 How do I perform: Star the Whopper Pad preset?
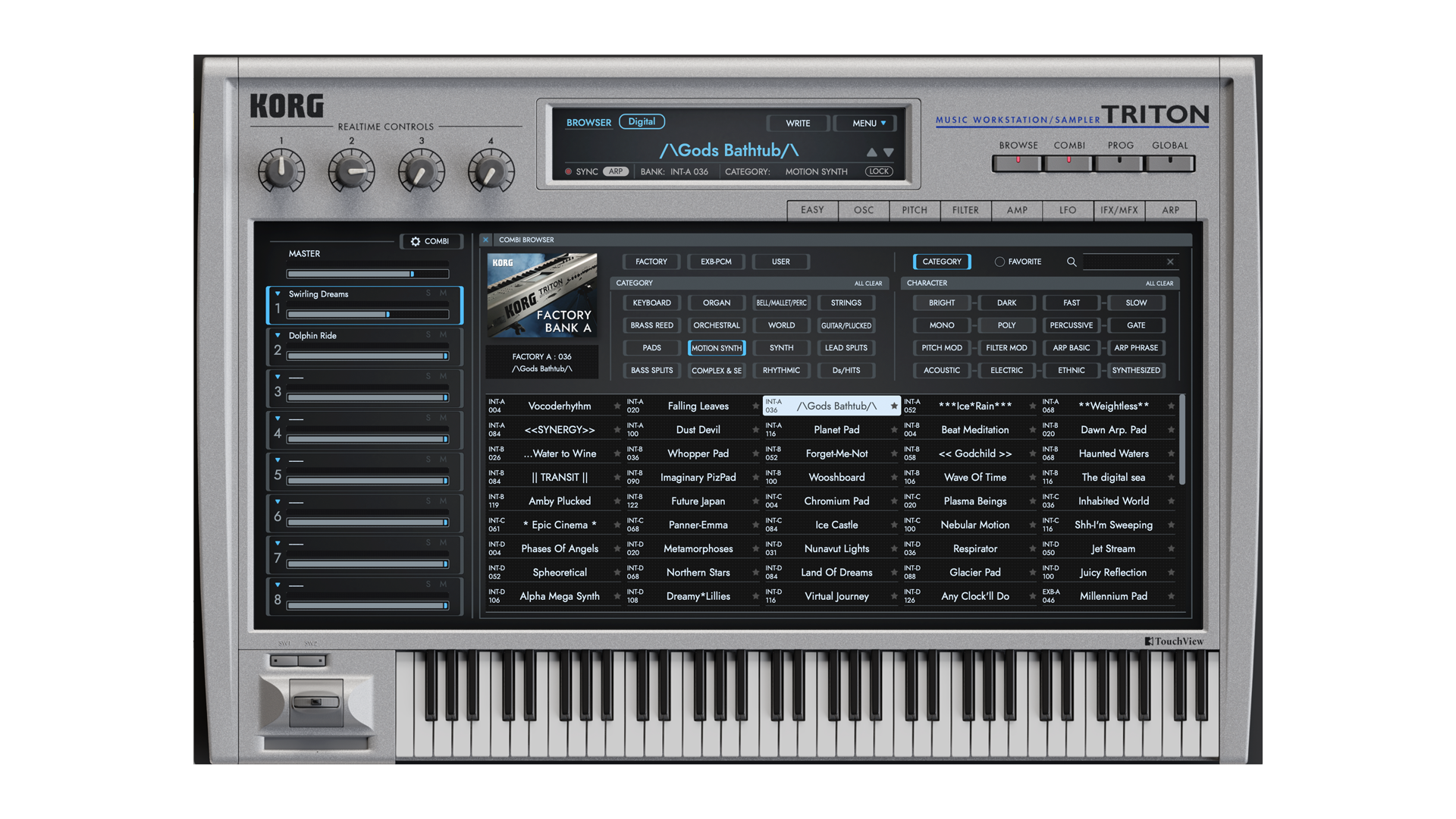[x=755, y=453]
